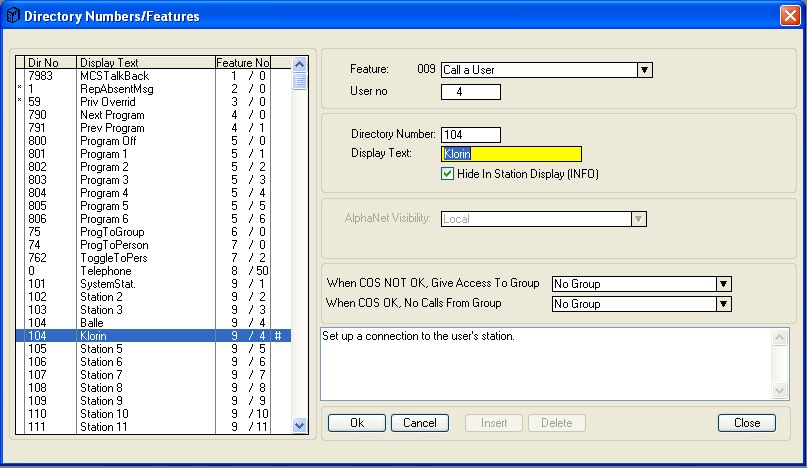Click the Delete button

[556, 423]
